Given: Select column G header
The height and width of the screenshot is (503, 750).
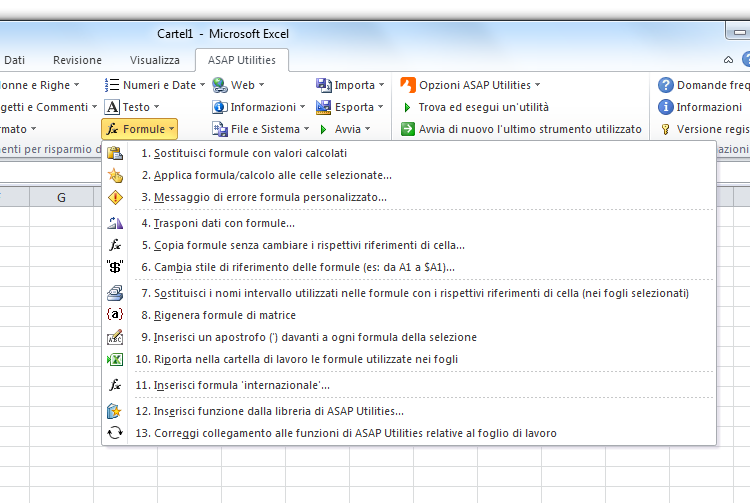Looking at the screenshot, I should point(61,197).
